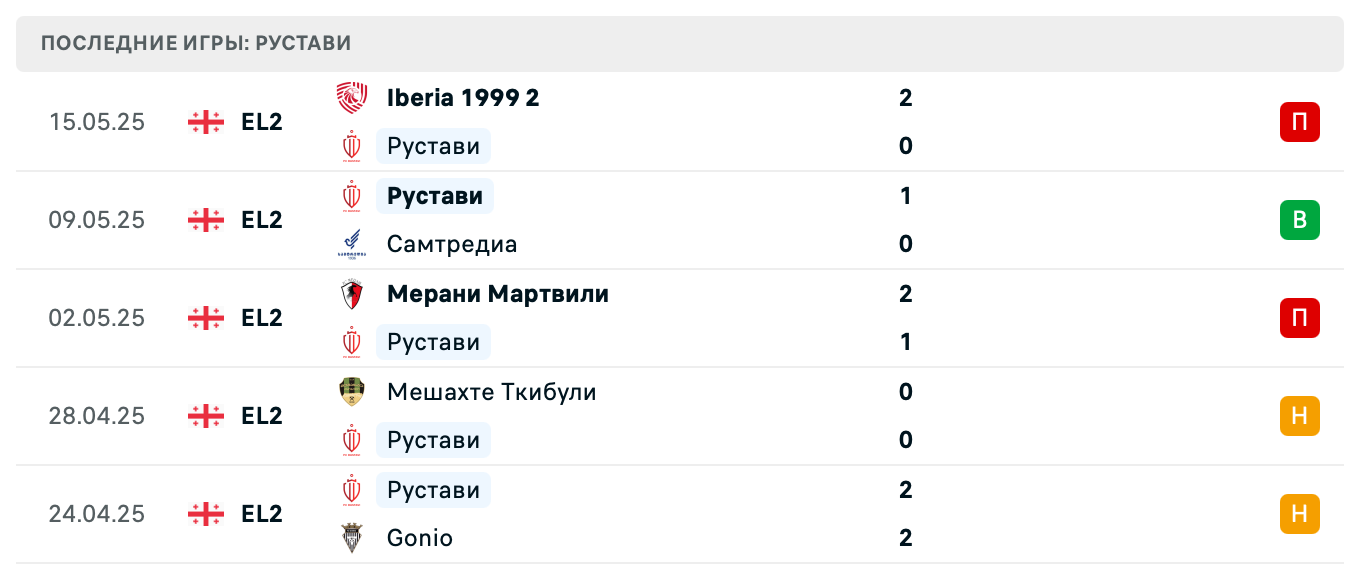
Task: Open the Мерани Мартвили club crest
Action: coord(352,293)
